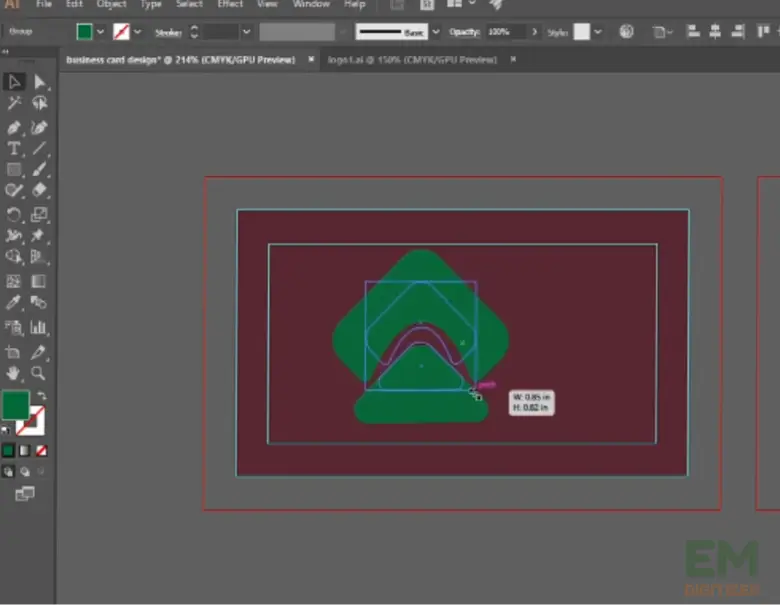Click the Recolor Artwork wheel icon
Image resolution: width=780 pixels, height=605 pixels.
pos(626,32)
